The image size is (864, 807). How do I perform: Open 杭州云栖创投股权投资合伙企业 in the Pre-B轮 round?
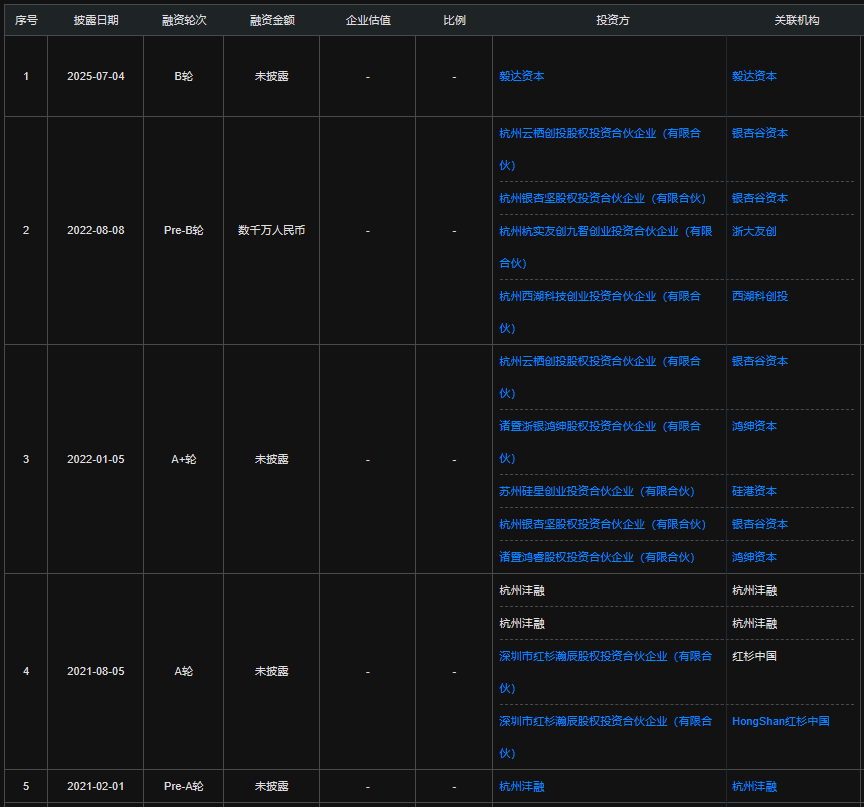click(600, 149)
